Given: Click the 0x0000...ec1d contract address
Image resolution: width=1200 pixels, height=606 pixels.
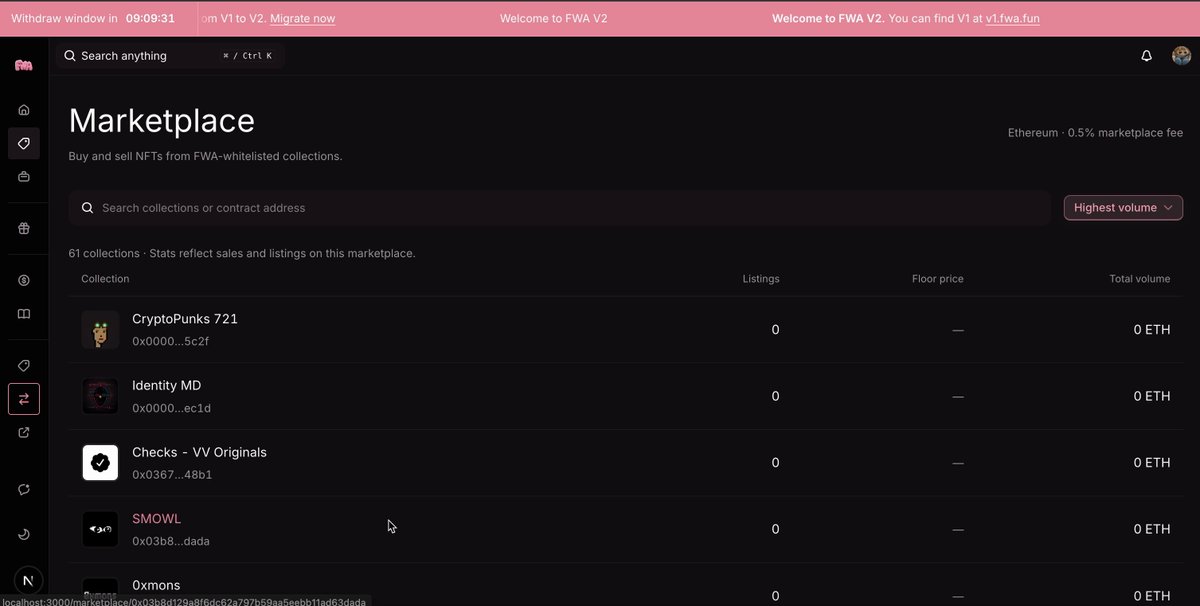Looking at the screenshot, I should tap(171, 408).
